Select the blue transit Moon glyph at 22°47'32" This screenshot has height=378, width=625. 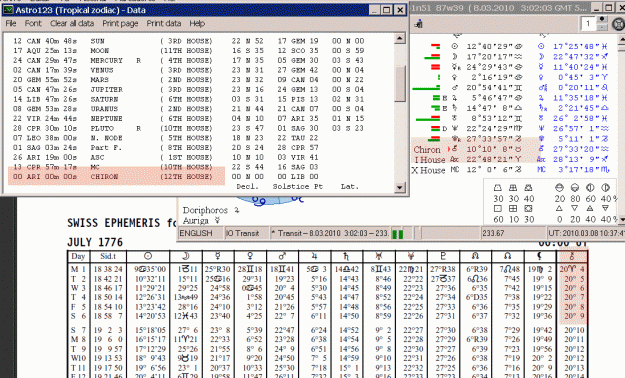[x=541, y=57]
